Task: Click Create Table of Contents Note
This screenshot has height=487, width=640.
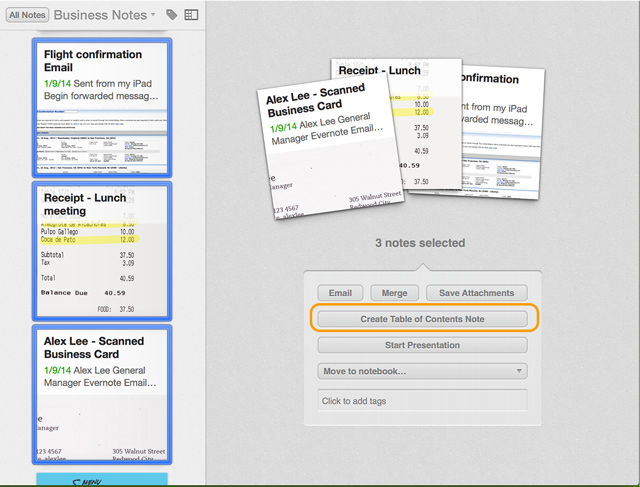Action: 422,319
